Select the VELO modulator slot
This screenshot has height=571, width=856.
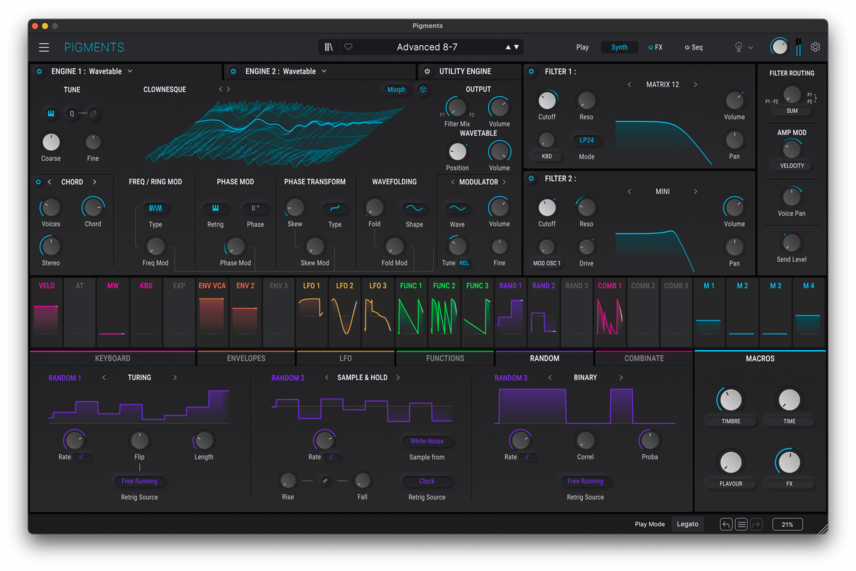tap(46, 312)
